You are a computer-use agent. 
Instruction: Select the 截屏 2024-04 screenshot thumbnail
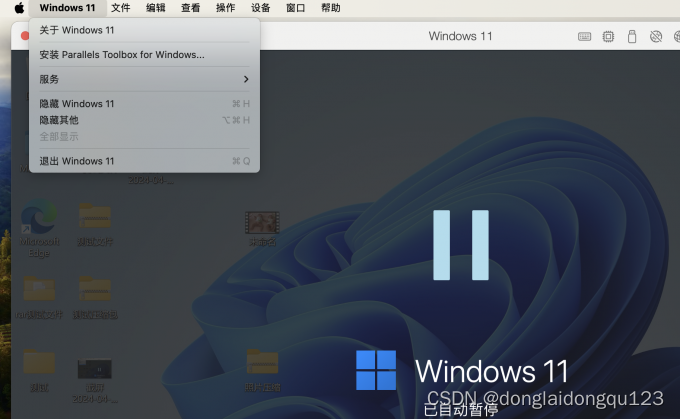95,380
